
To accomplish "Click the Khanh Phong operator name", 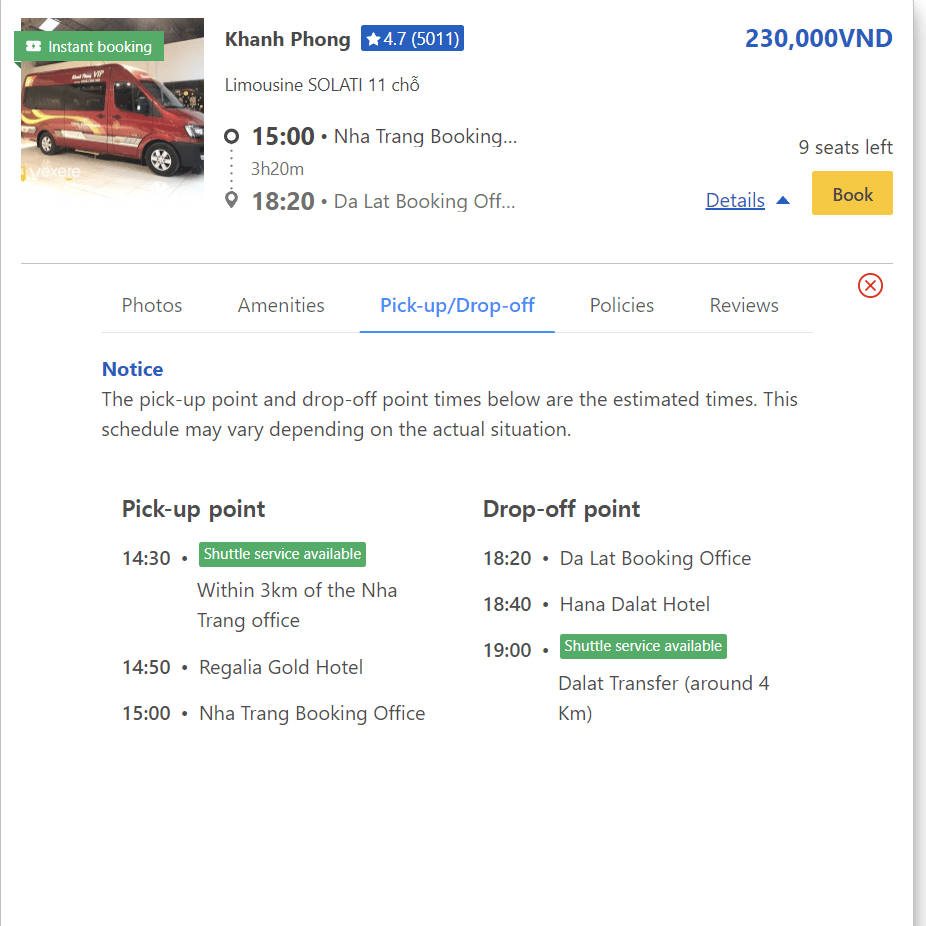I will coord(288,39).
